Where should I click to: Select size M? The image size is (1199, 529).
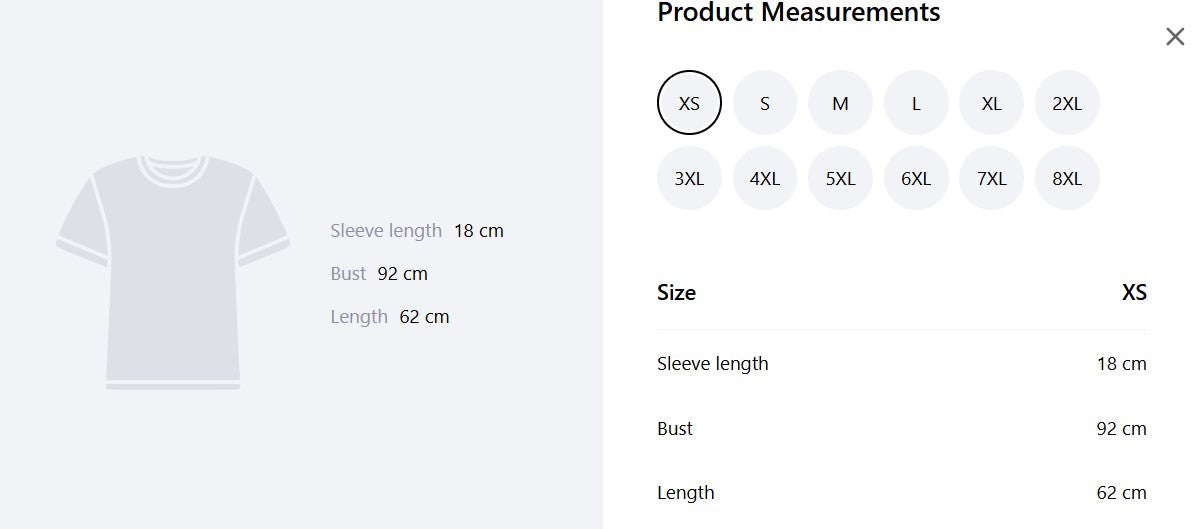[840, 102]
